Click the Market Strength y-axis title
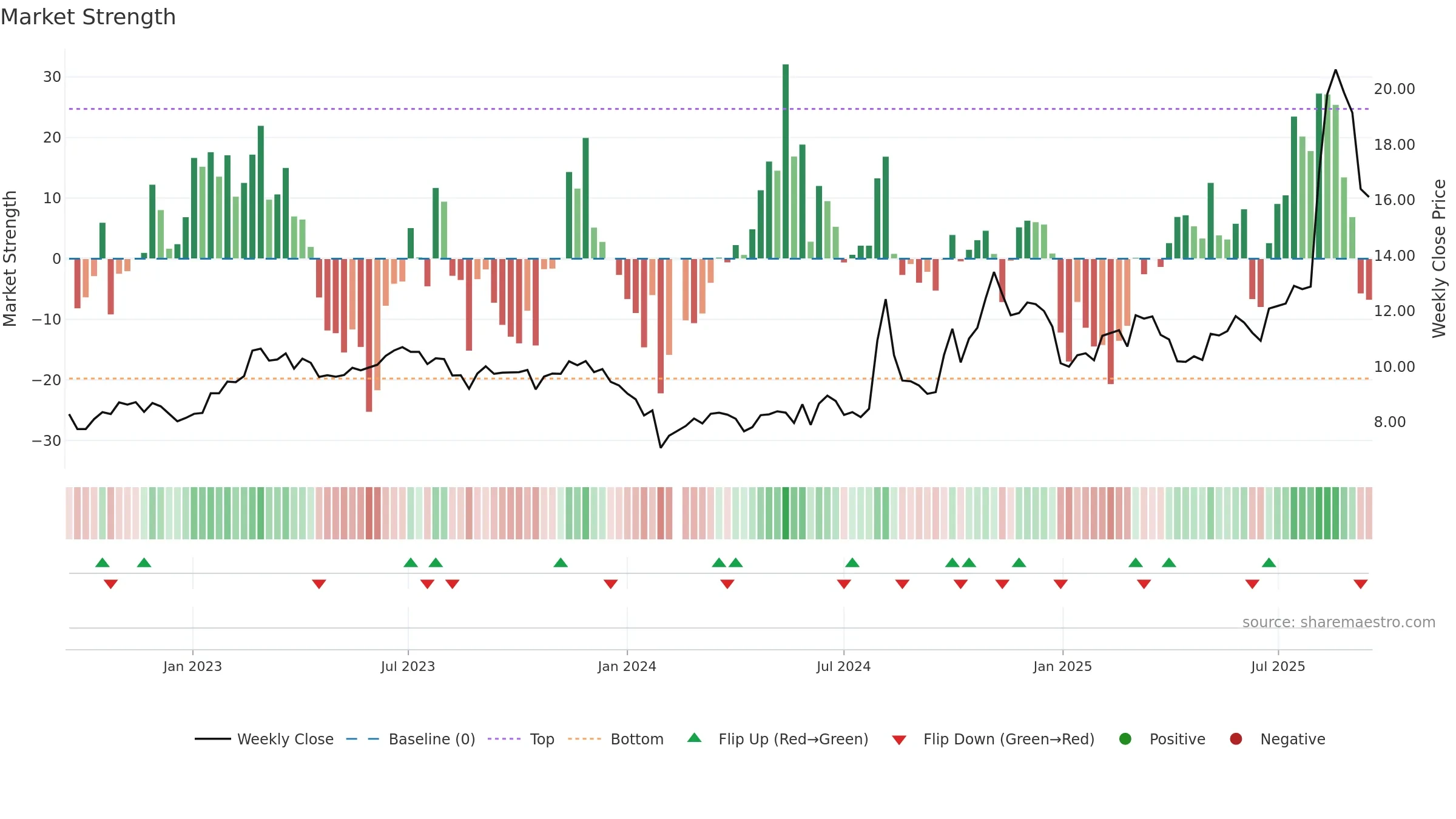1456x819 pixels. coord(10,258)
